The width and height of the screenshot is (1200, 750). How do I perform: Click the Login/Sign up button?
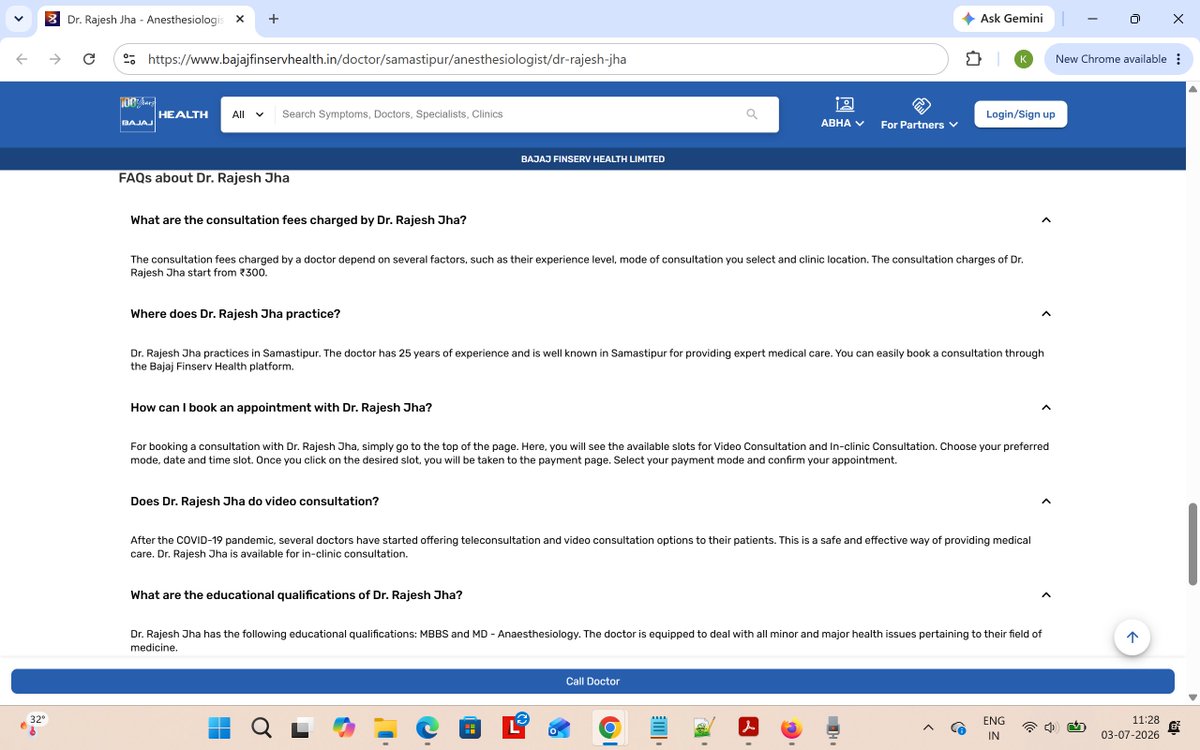tap(1020, 114)
